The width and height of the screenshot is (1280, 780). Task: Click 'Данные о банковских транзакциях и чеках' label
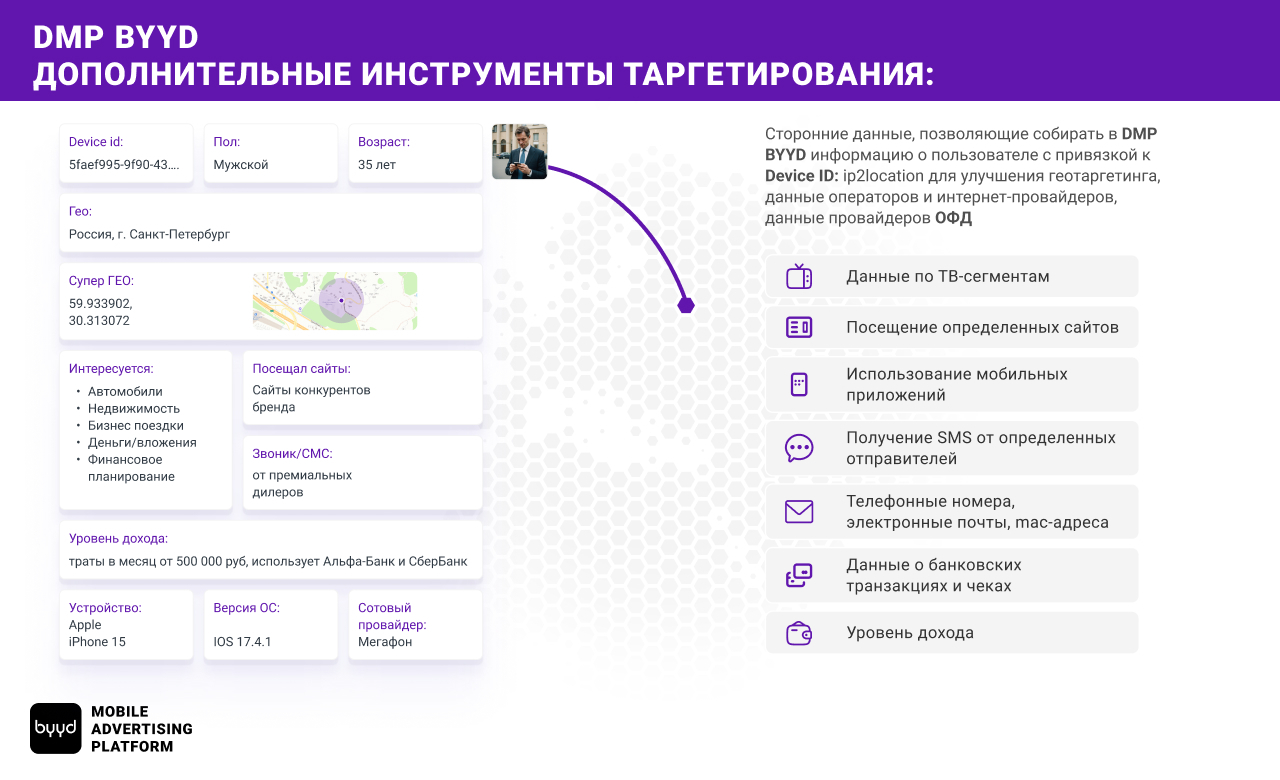pyautogui.click(x=934, y=575)
